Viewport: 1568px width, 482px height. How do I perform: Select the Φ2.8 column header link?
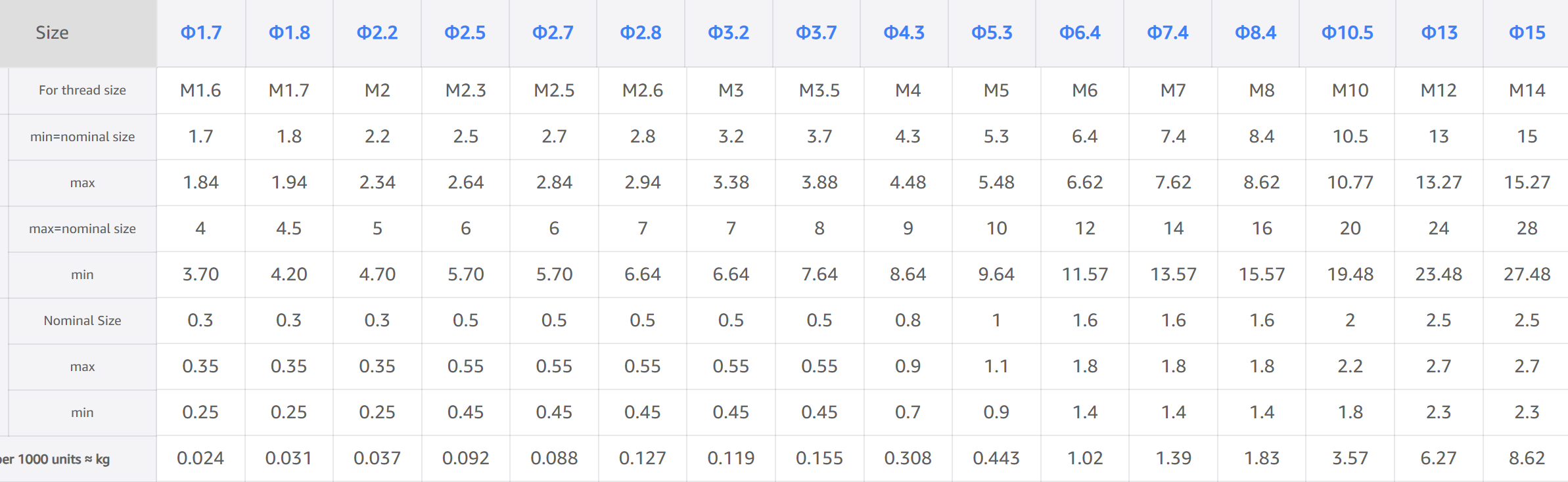641,33
